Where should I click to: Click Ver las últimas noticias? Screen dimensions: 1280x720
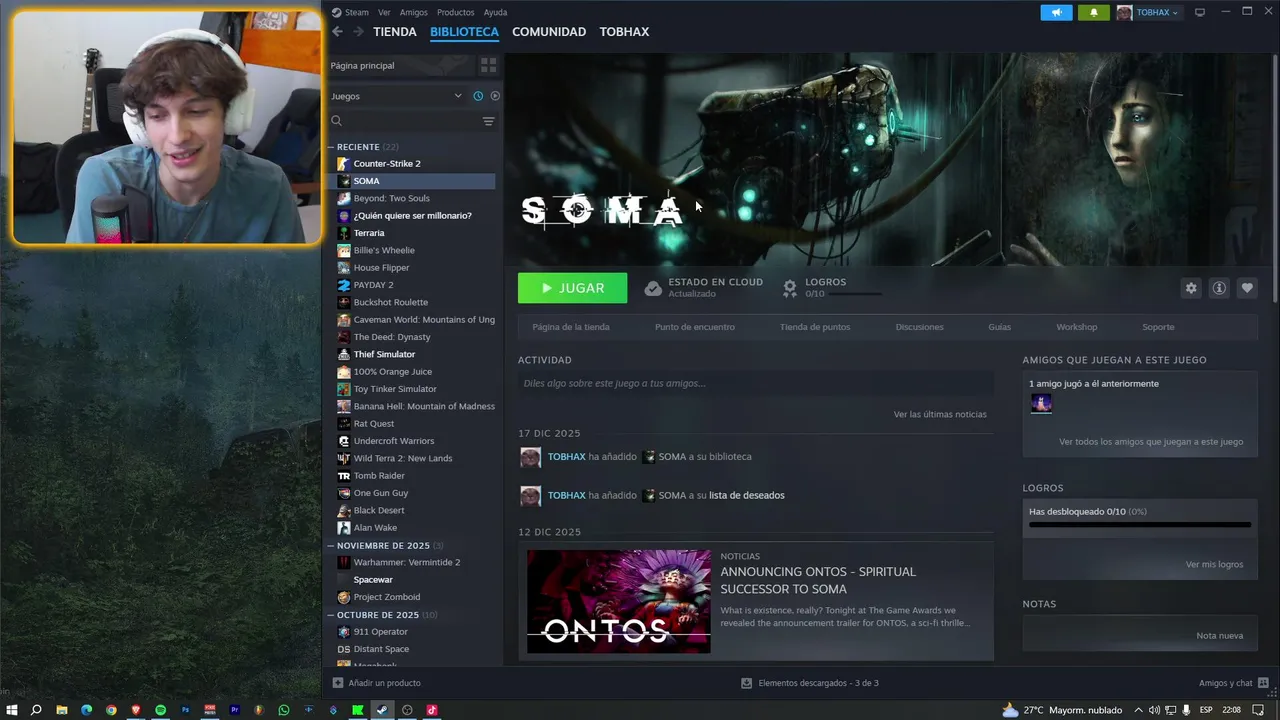pos(940,414)
